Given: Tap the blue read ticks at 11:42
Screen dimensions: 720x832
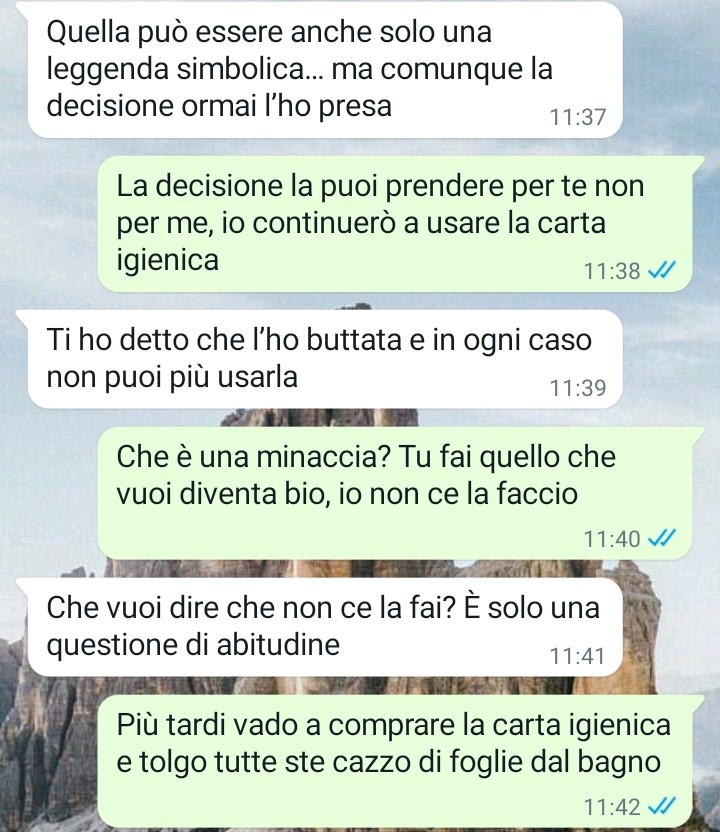Looking at the screenshot, I should coord(662,807).
